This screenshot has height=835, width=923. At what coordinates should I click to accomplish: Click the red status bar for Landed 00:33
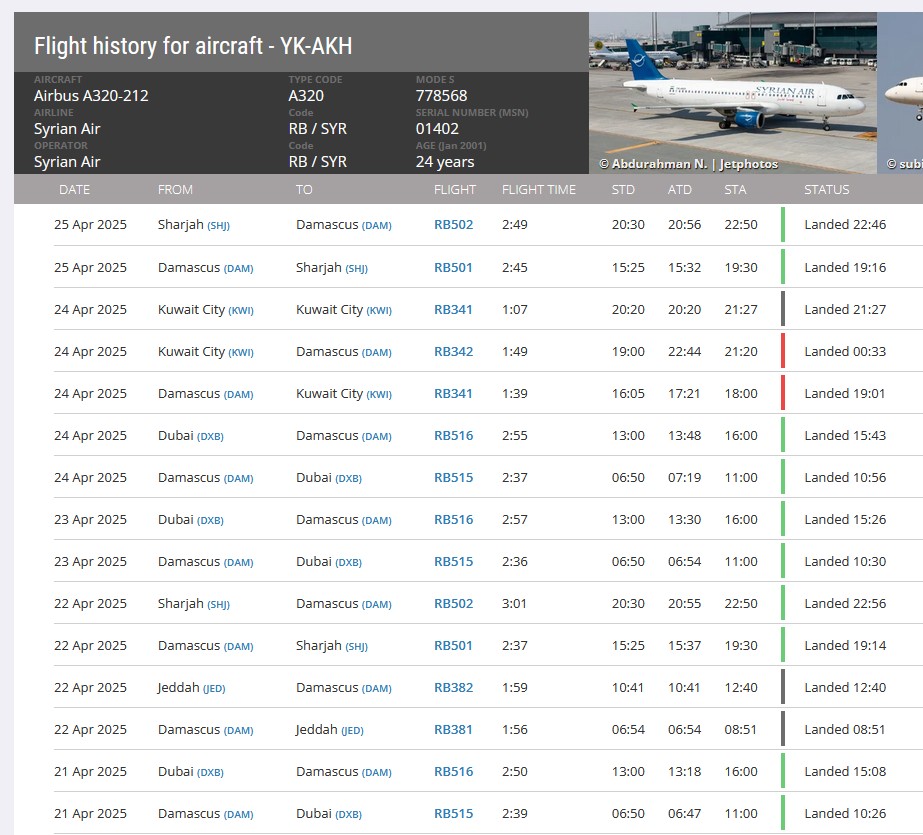pyautogui.click(x=783, y=351)
